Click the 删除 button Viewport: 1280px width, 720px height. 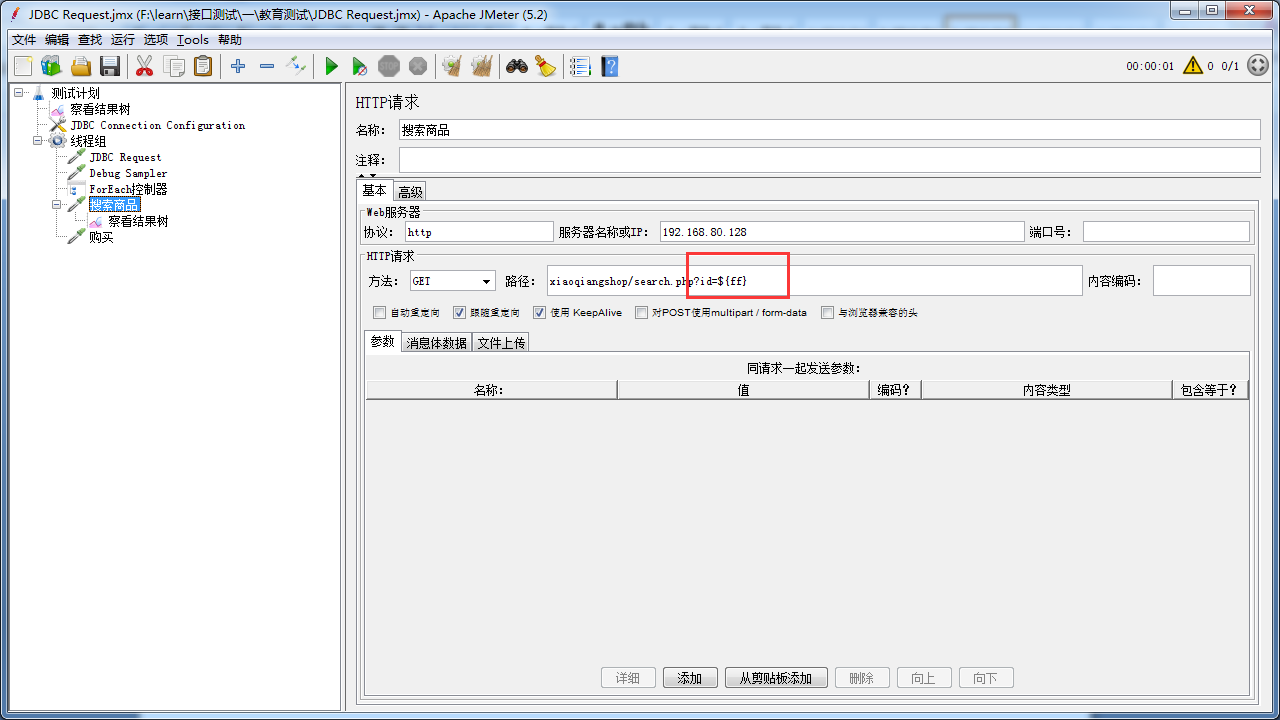[861, 678]
